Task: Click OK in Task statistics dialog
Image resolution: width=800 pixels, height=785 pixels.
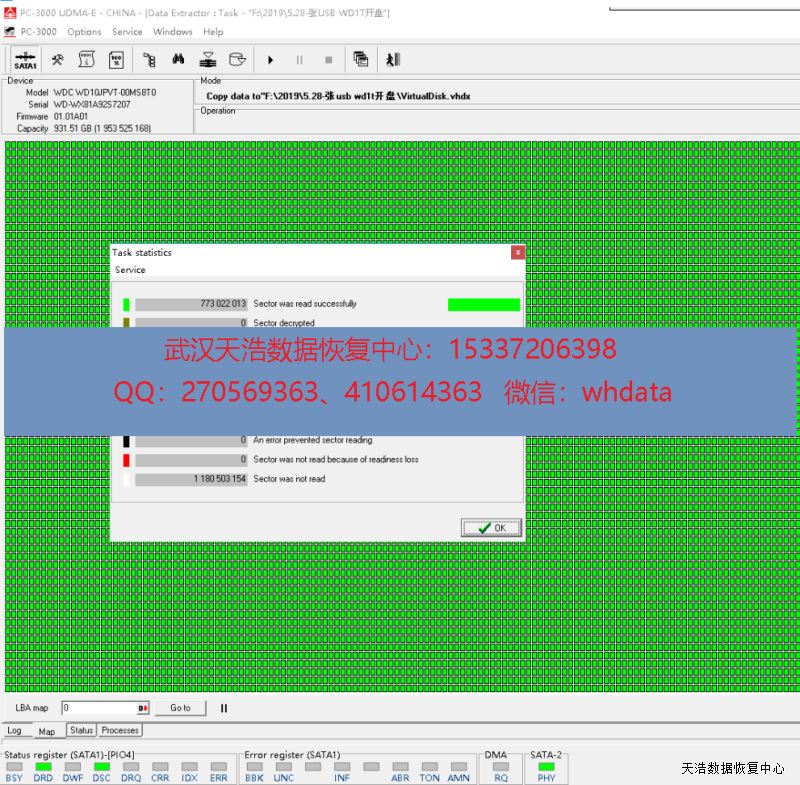Action: coord(492,528)
